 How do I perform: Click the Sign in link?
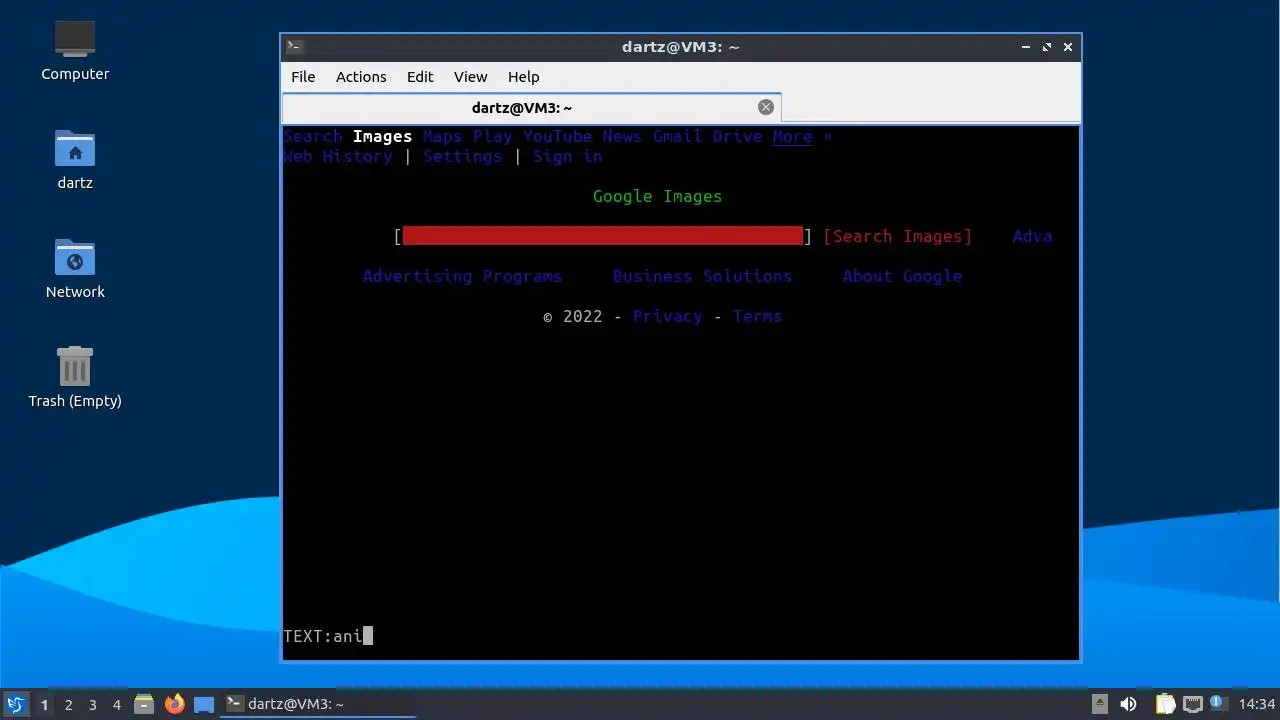[x=567, y=156]
